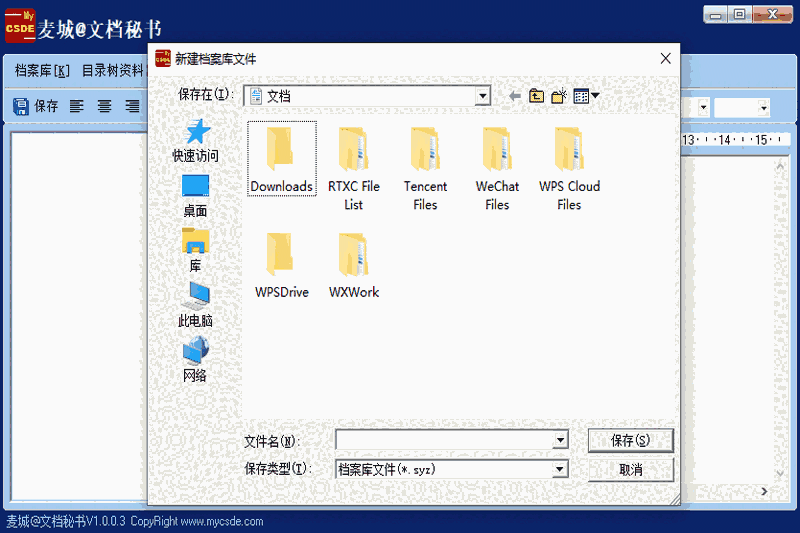This screenshot has width=800, height=533.
Task: Go to 库 libraries location
Action: tap(195, 250)
